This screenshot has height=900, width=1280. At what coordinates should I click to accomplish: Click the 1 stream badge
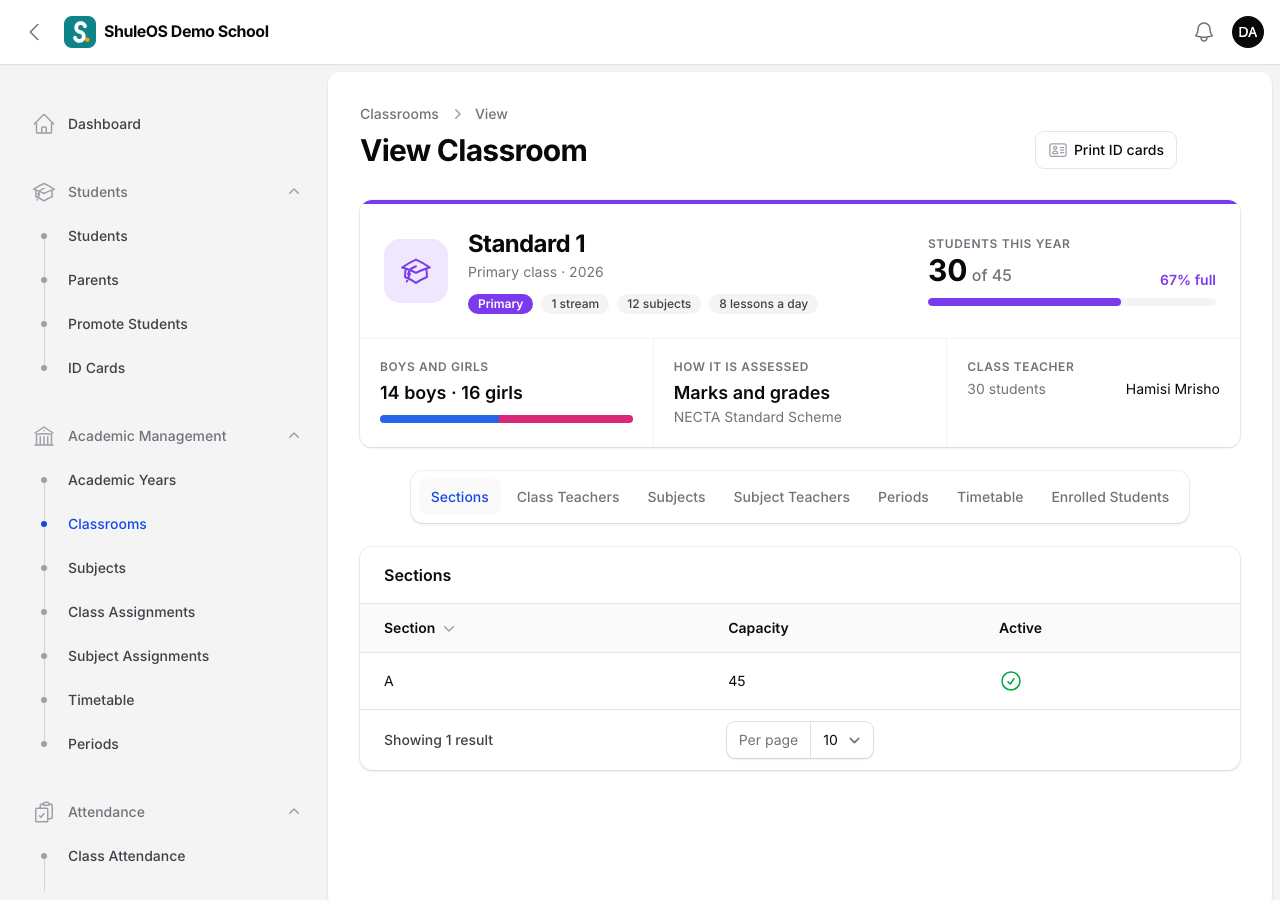[575, 304]
